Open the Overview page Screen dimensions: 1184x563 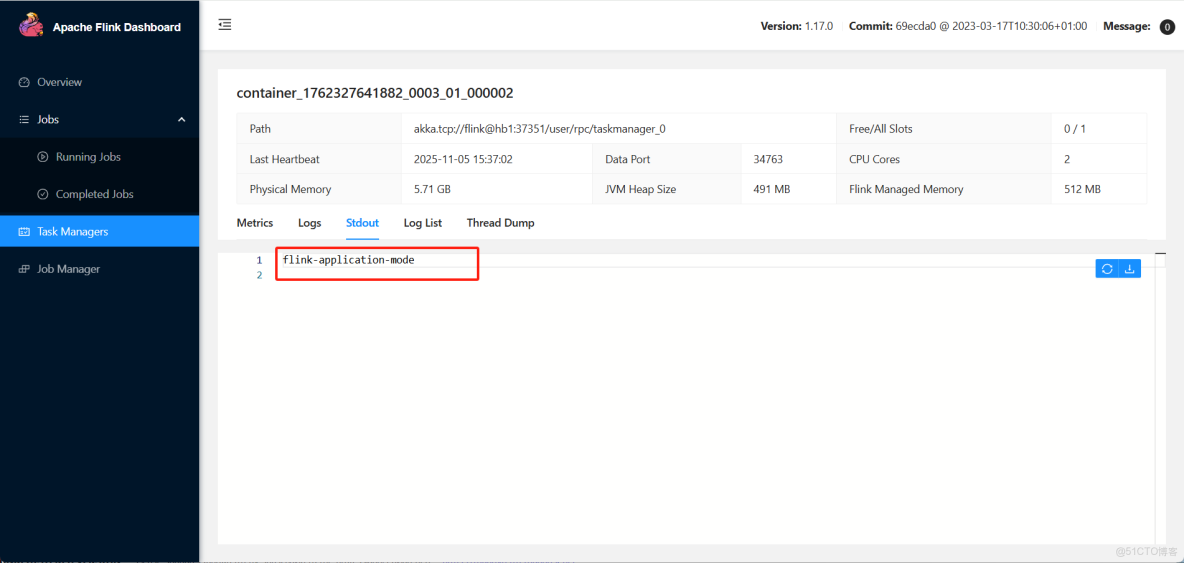coord(100,82)
